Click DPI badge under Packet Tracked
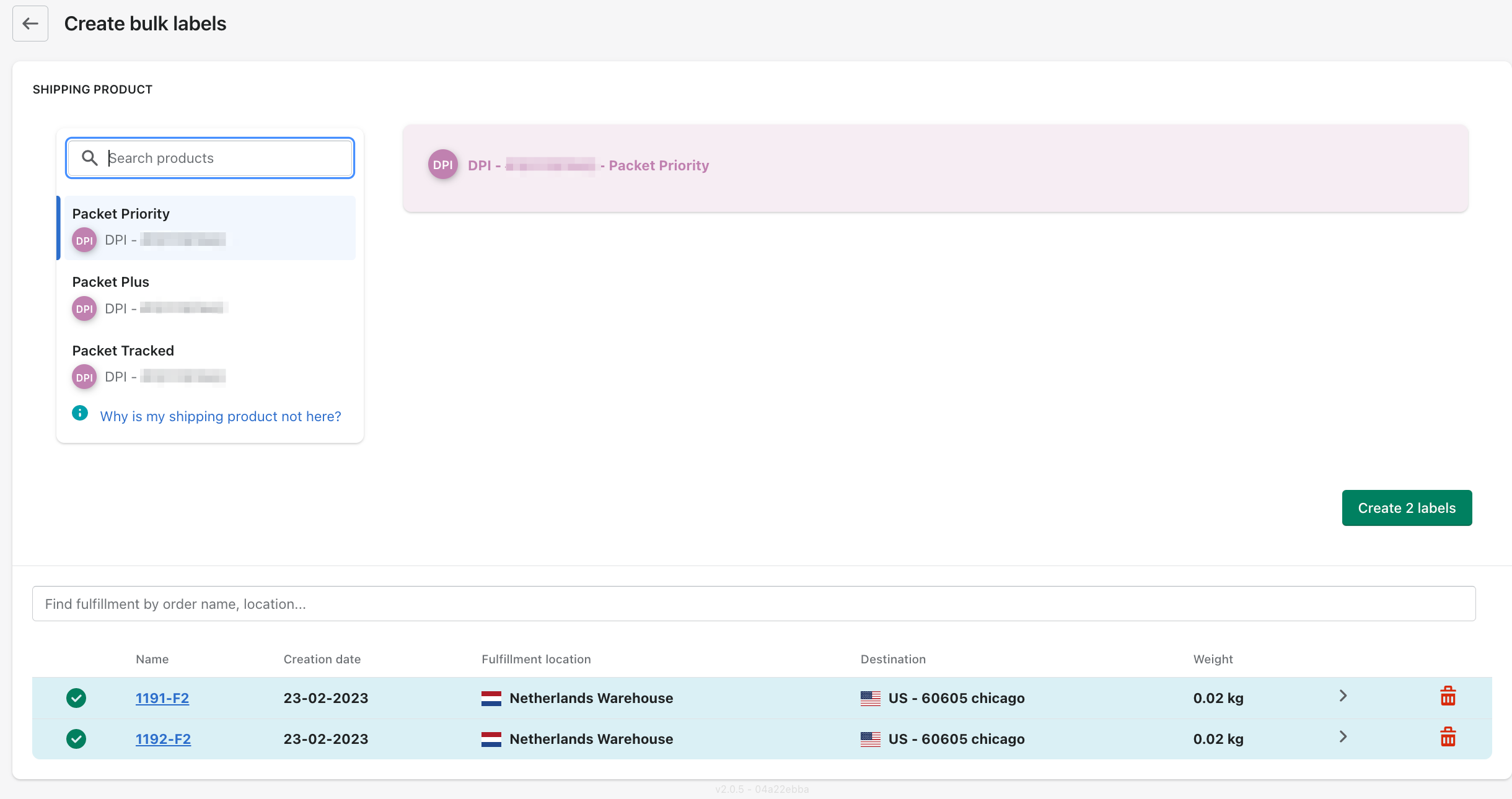The height and width of the screenshot is (799, 1512). [84, 377]
